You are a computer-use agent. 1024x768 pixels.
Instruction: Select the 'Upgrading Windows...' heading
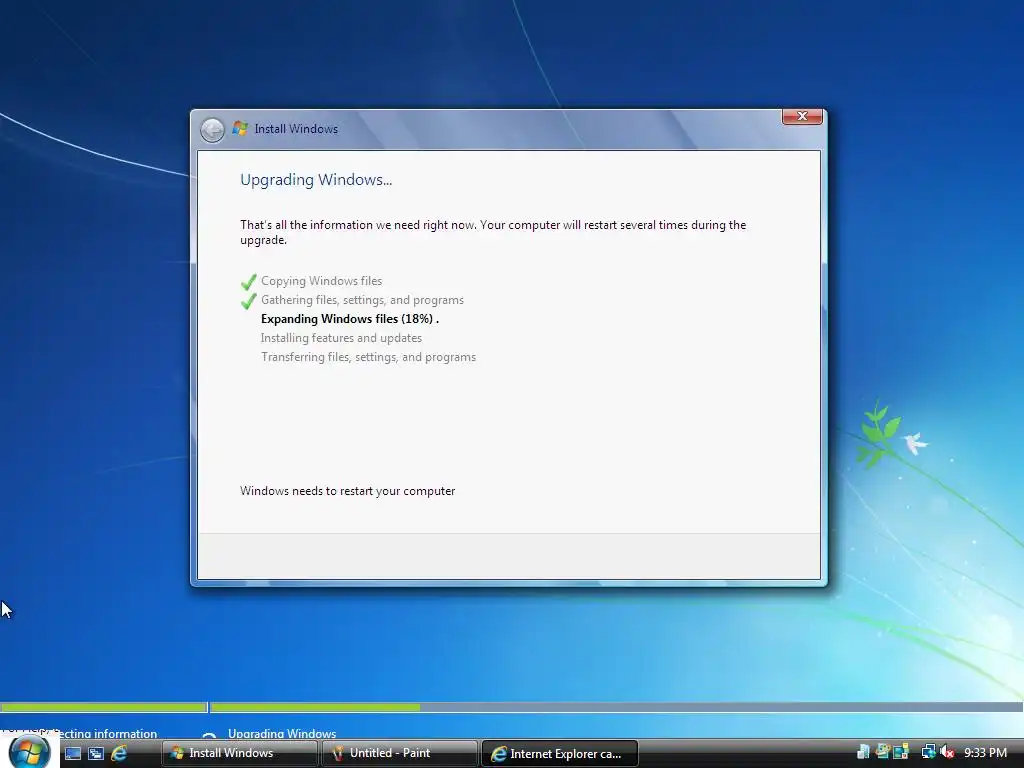[x=316, y=180]
